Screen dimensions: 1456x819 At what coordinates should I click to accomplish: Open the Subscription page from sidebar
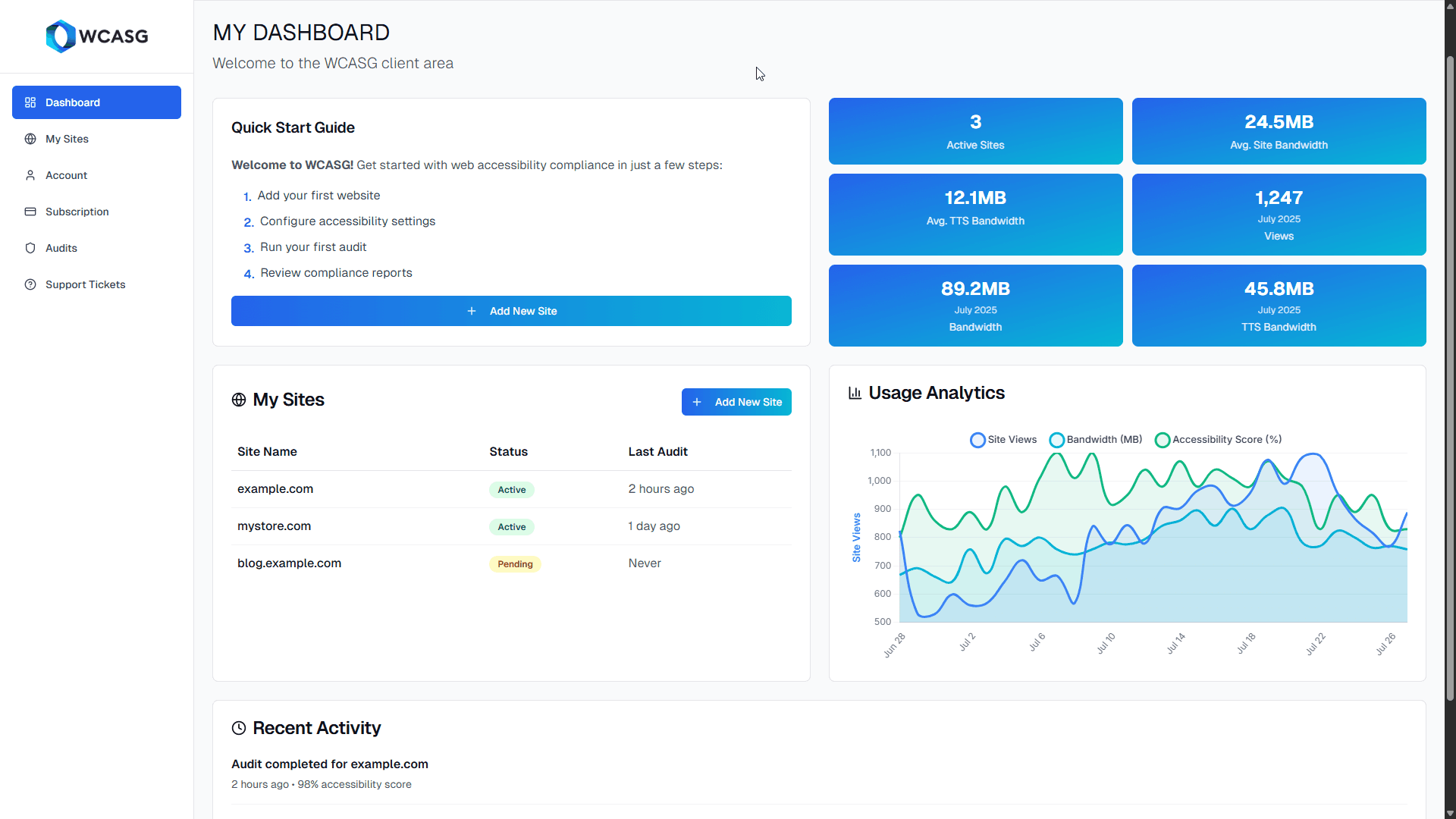[x=78, y=212]
